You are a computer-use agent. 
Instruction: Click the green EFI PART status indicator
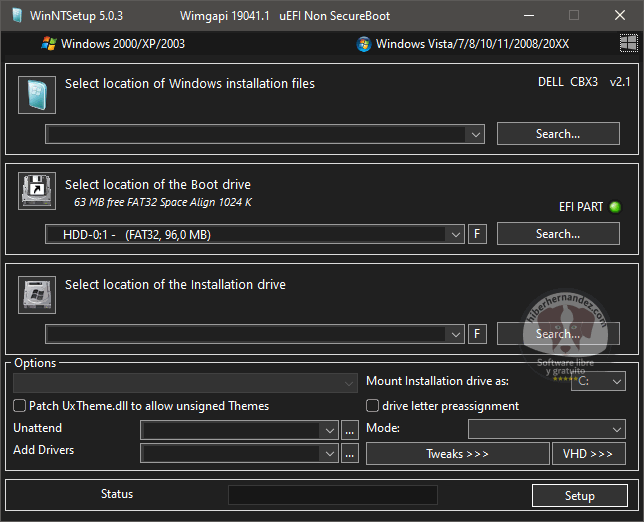pyautogui.click(x=615, y=207)
